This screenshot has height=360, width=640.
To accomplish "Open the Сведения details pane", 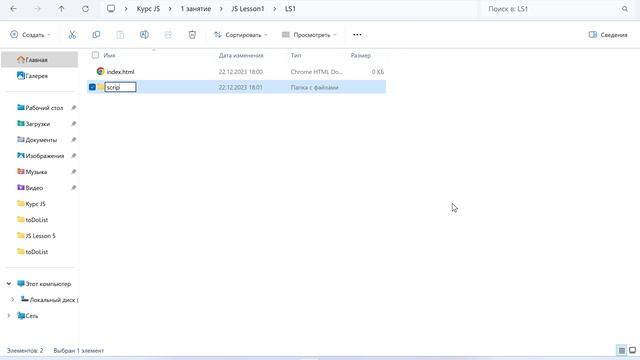I will [608, 35].
